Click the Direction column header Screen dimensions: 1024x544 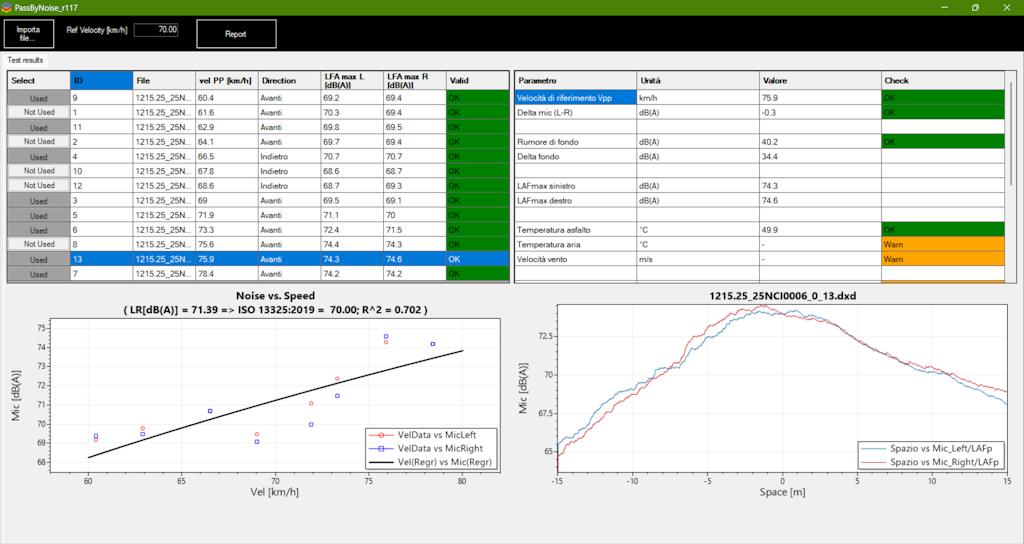[289, 80]
